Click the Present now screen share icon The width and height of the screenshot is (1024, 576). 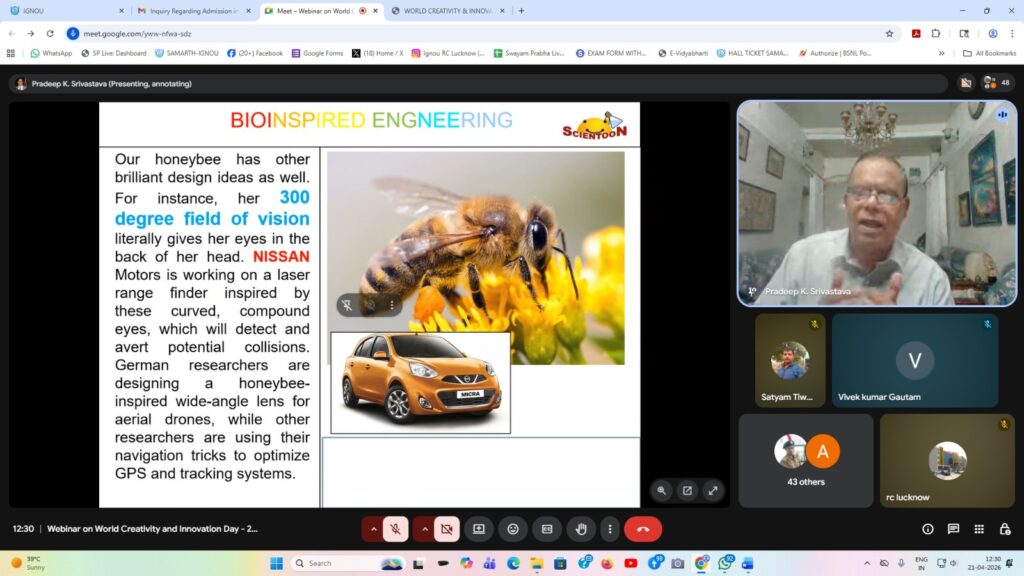point(479,529)
